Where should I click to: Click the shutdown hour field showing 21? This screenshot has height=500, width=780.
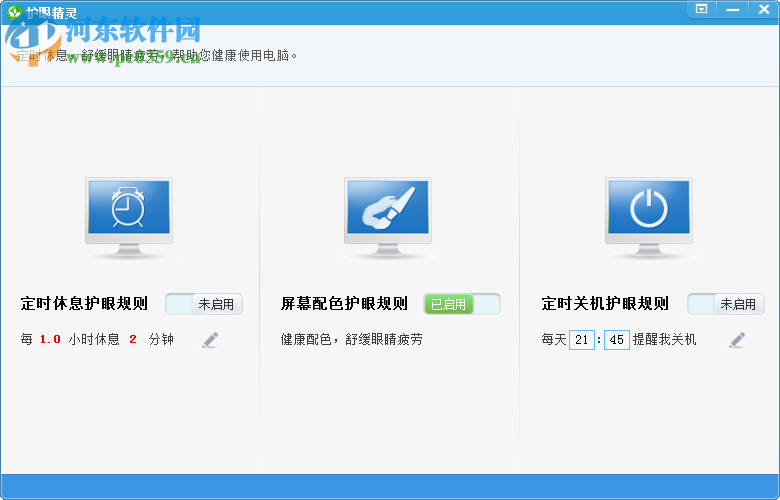click(582, 340)
